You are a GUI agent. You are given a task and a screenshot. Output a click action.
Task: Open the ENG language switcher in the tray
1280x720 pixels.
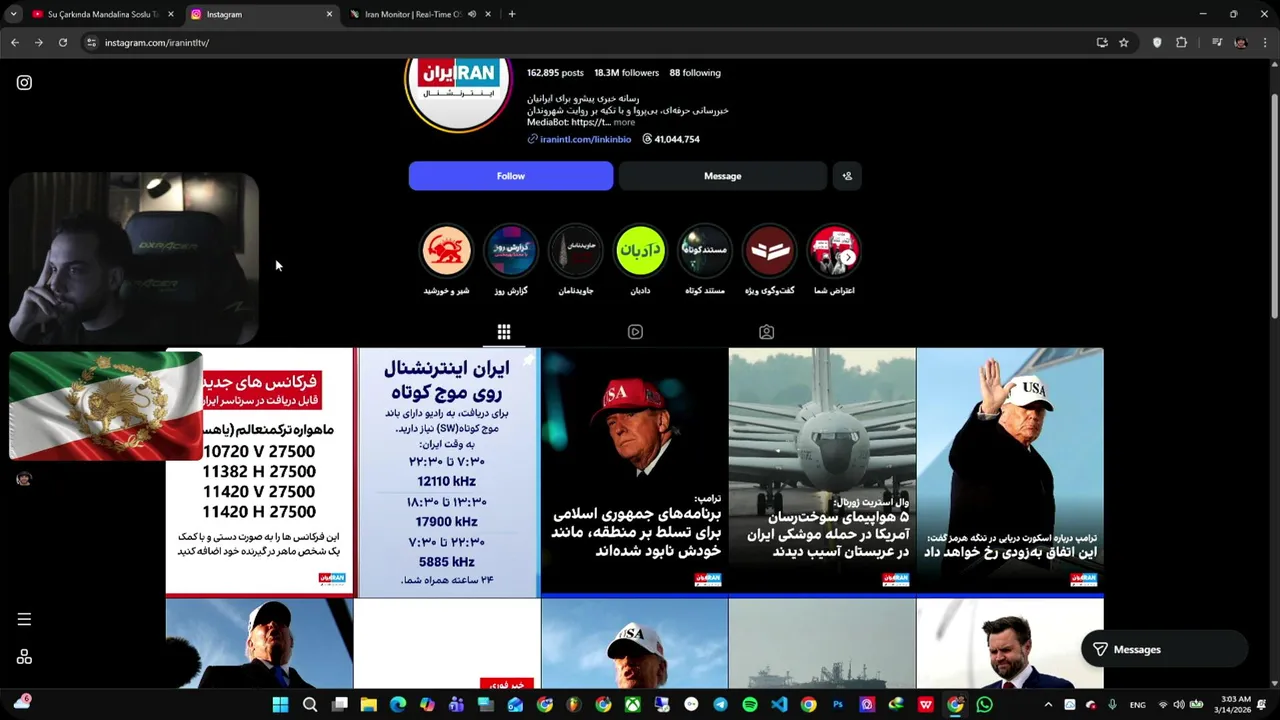pyautogui.click(x=1138, y=705)
